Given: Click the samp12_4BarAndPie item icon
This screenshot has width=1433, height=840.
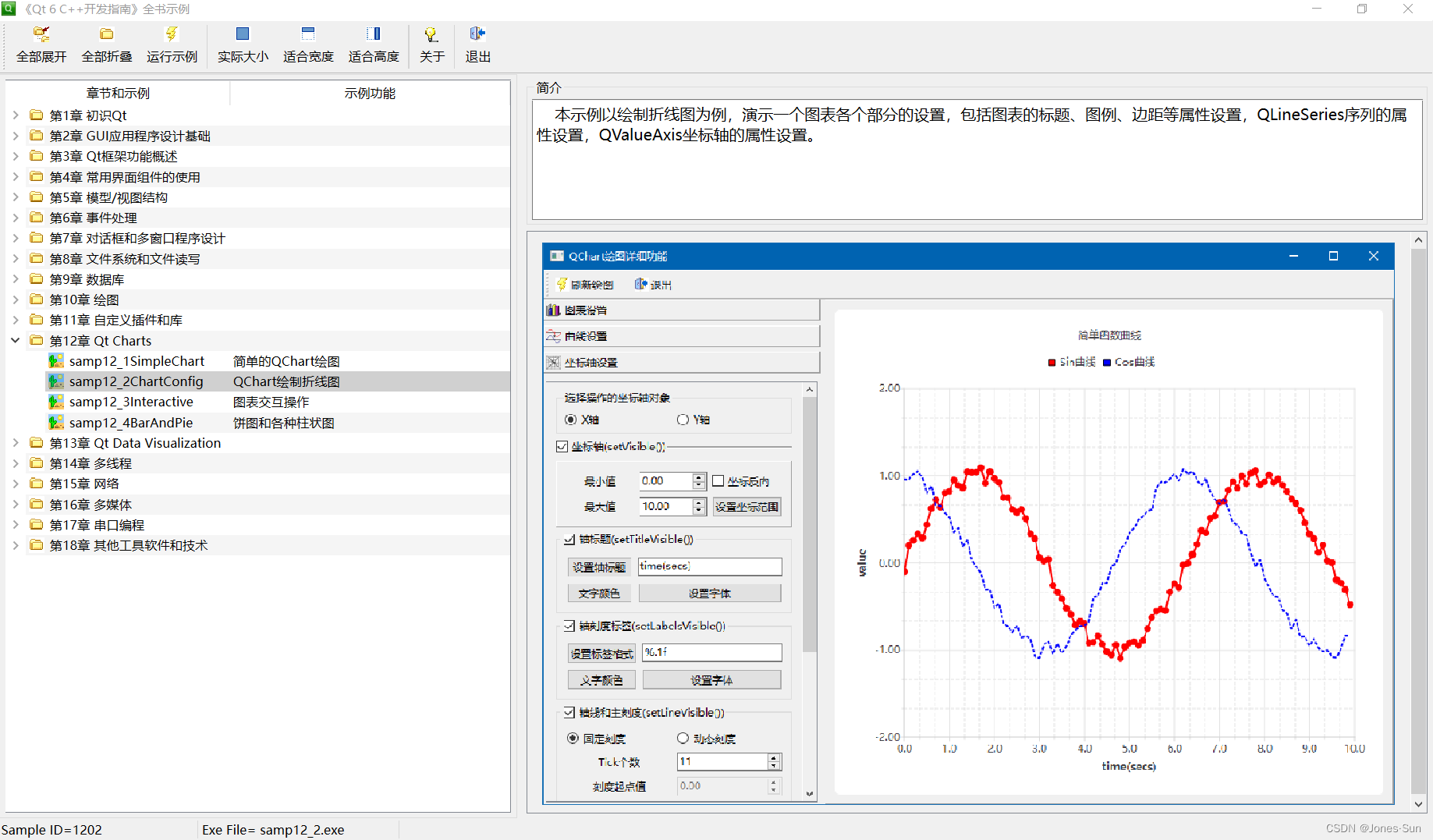Looking at the screenshot, I should click(56, 422).
